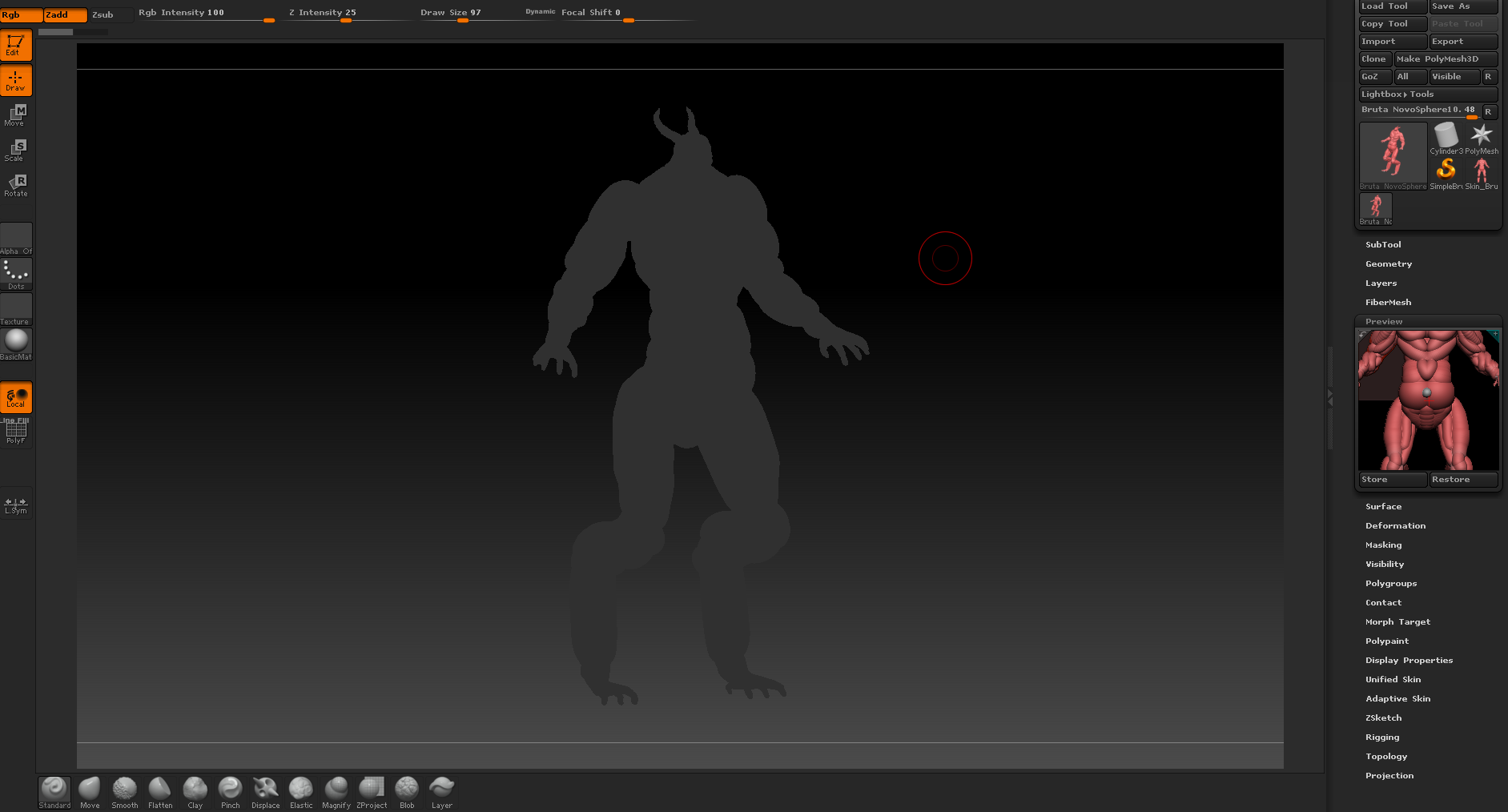Select the Smooth brush

pos(124,792)
